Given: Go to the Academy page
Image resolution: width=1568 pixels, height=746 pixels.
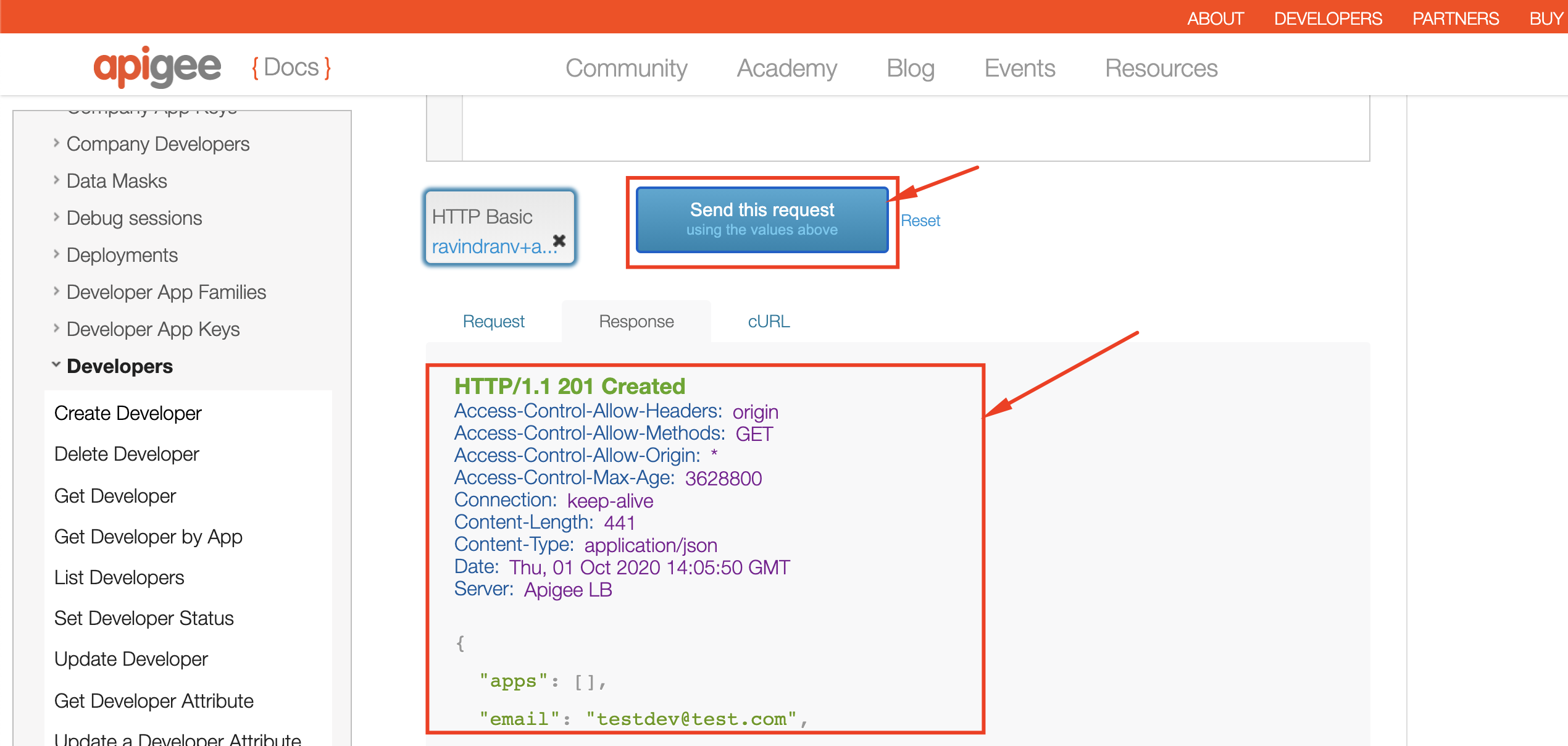Looking at the screenshot, I should coord(786,68).
